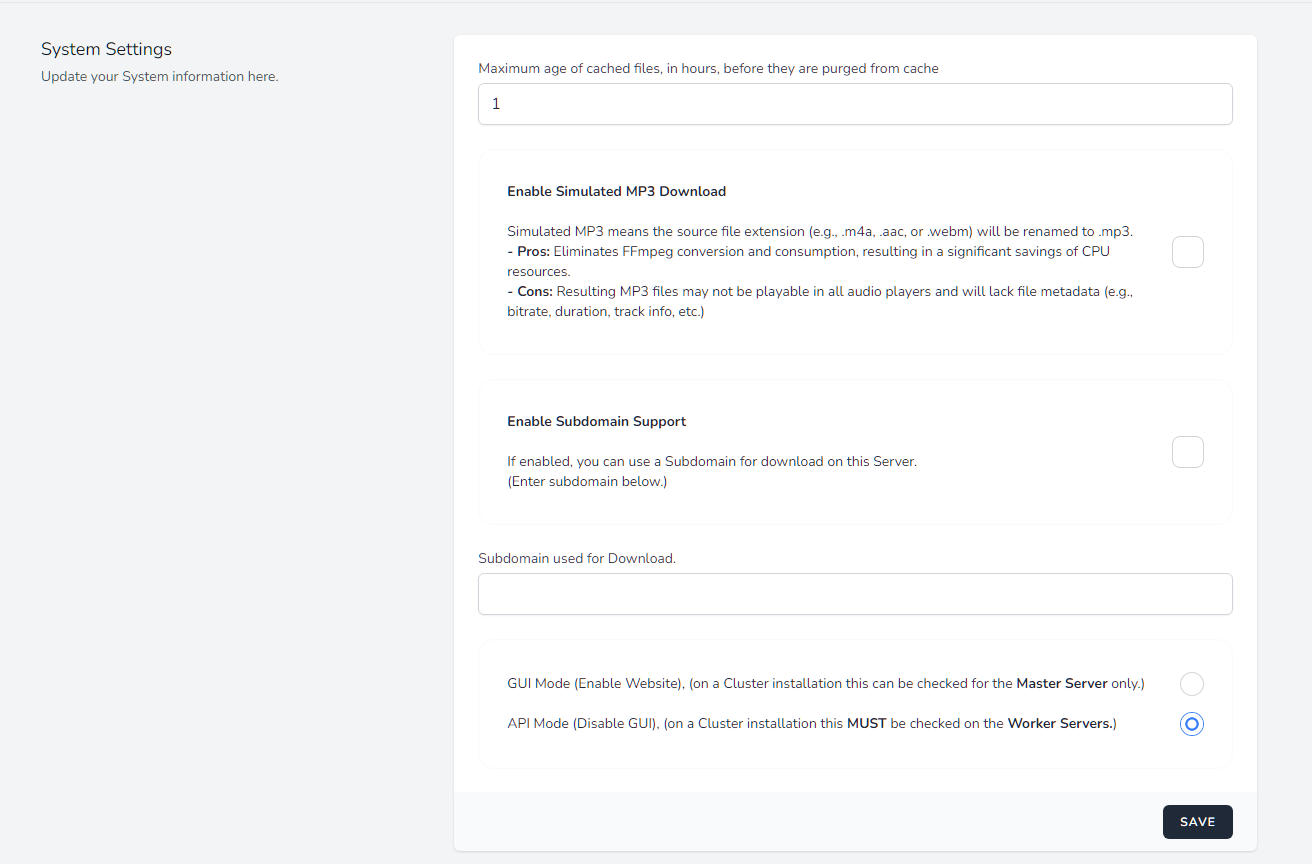Click the maximum cache age input field
1312x864 pixels.
click(855, 104)
